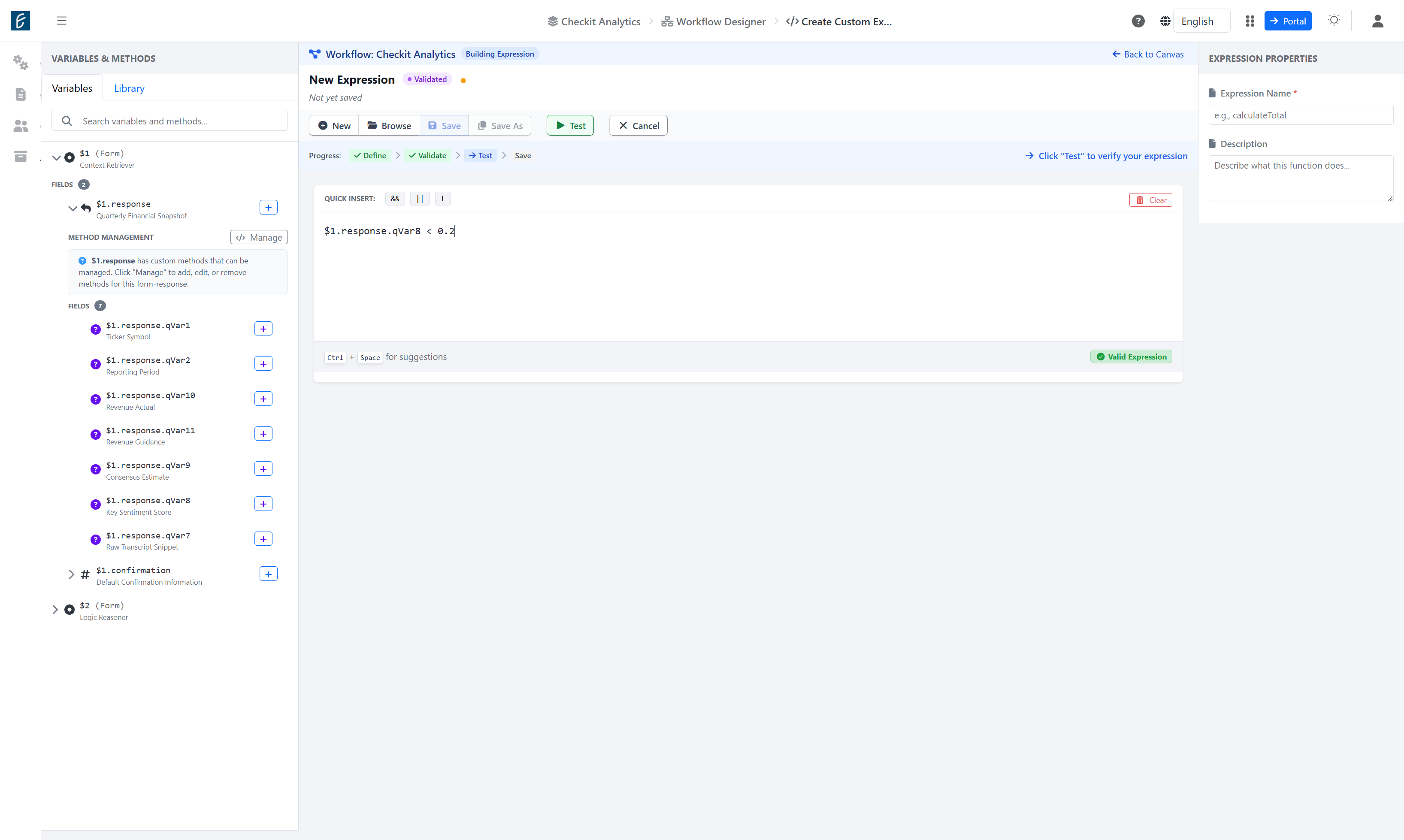
Task: Insert $1.response.qVar11 Revenue Guidance
Action: click(263, 434)
